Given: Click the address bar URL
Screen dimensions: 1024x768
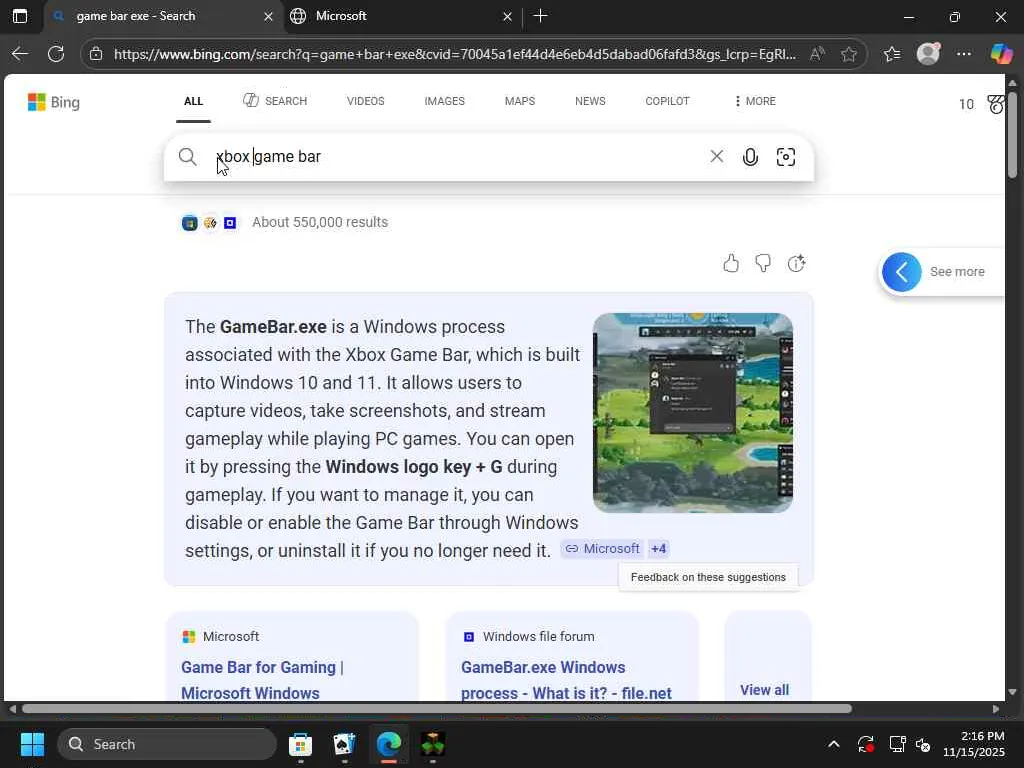Looking at the screenshot, I should click(455, 54).
